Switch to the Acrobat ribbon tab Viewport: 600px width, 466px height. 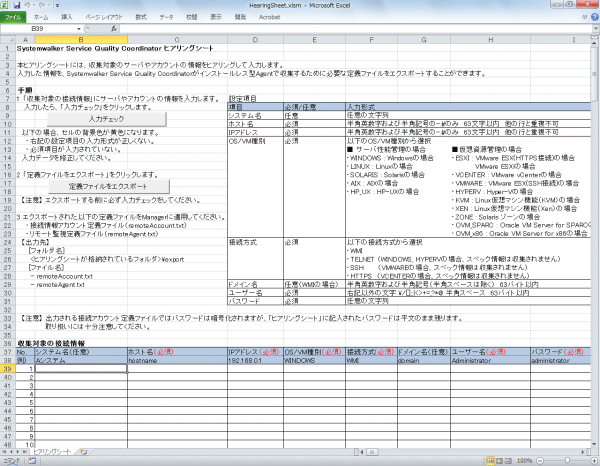[269, 17]
